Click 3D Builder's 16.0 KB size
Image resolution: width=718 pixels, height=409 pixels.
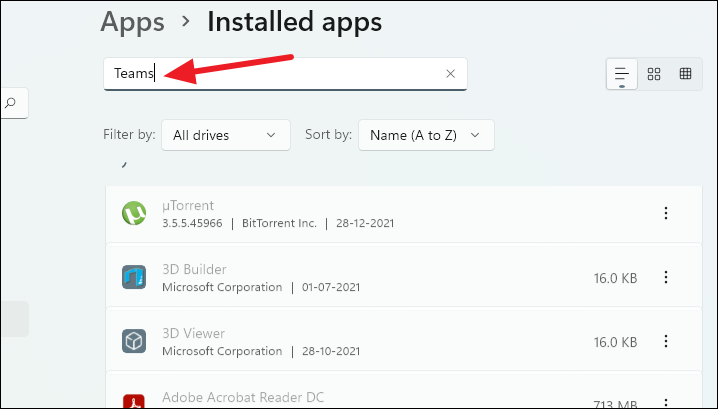point(615,278)
